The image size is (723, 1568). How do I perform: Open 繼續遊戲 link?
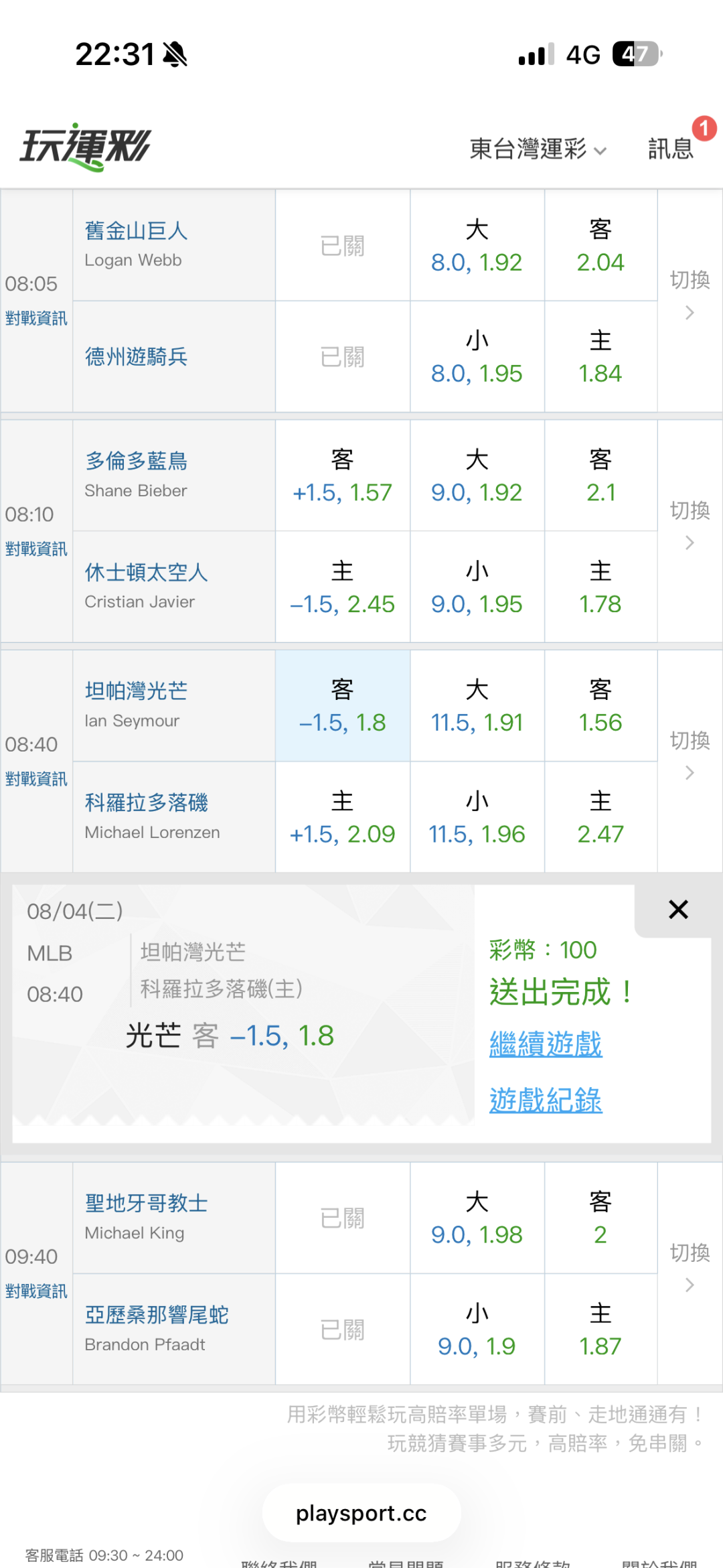click(x=546, y=1044)
